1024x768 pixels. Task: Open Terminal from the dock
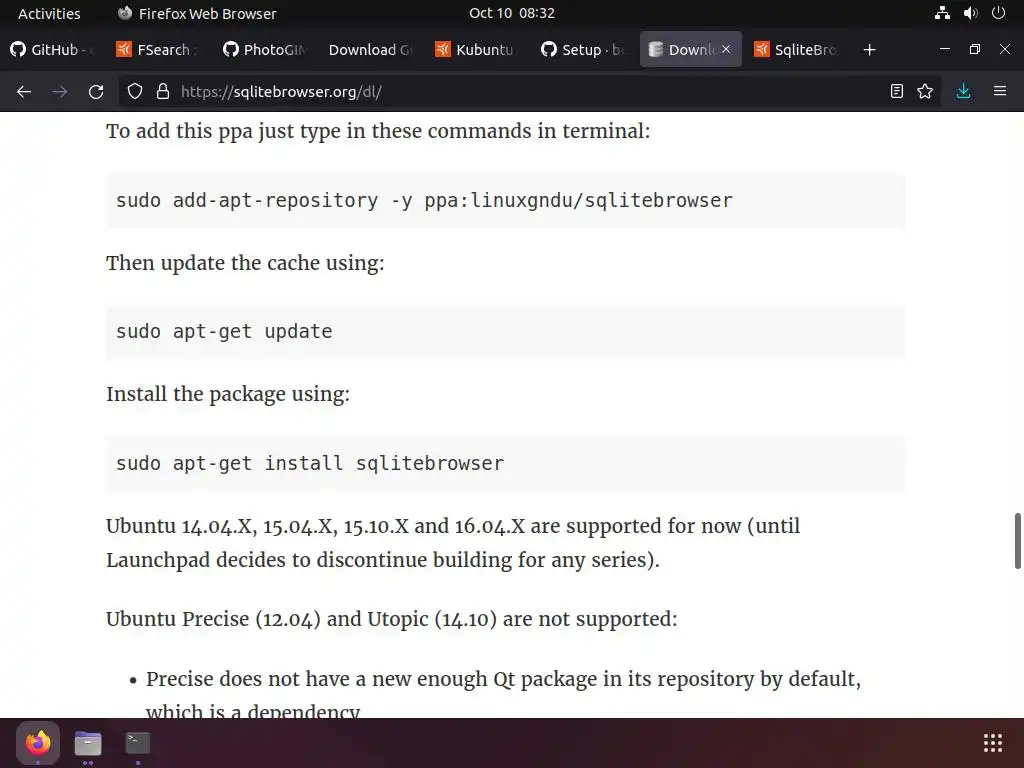click(138, 743)
